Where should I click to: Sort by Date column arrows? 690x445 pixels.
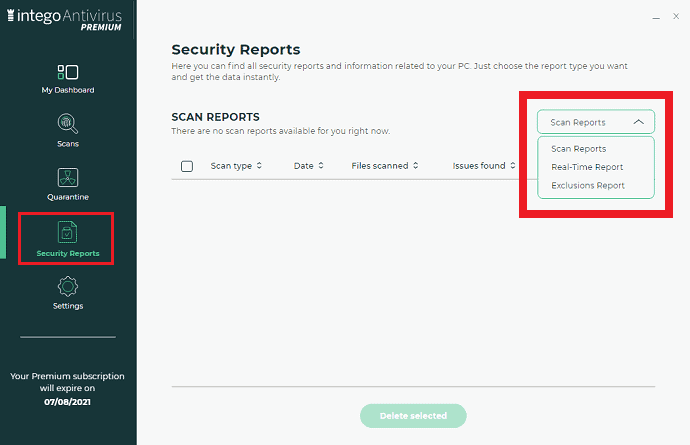tap(321, 165)
